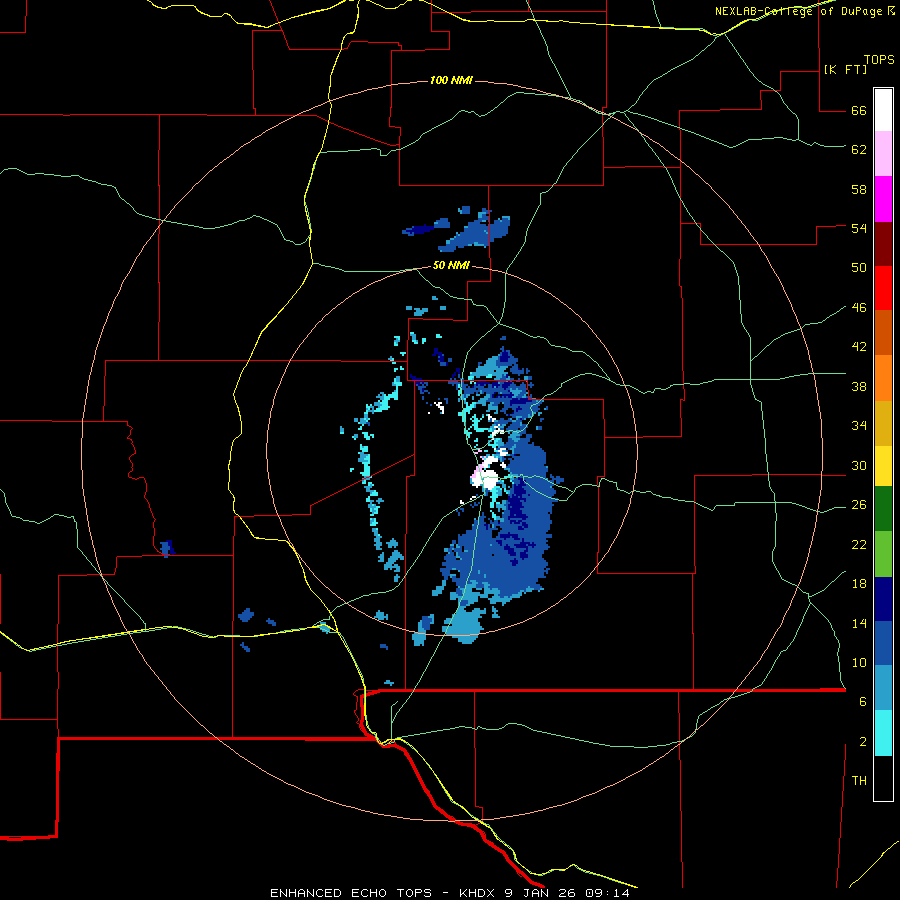Click the gold legend swatch below orange
The image size is (900, 900).
point(883,423)
